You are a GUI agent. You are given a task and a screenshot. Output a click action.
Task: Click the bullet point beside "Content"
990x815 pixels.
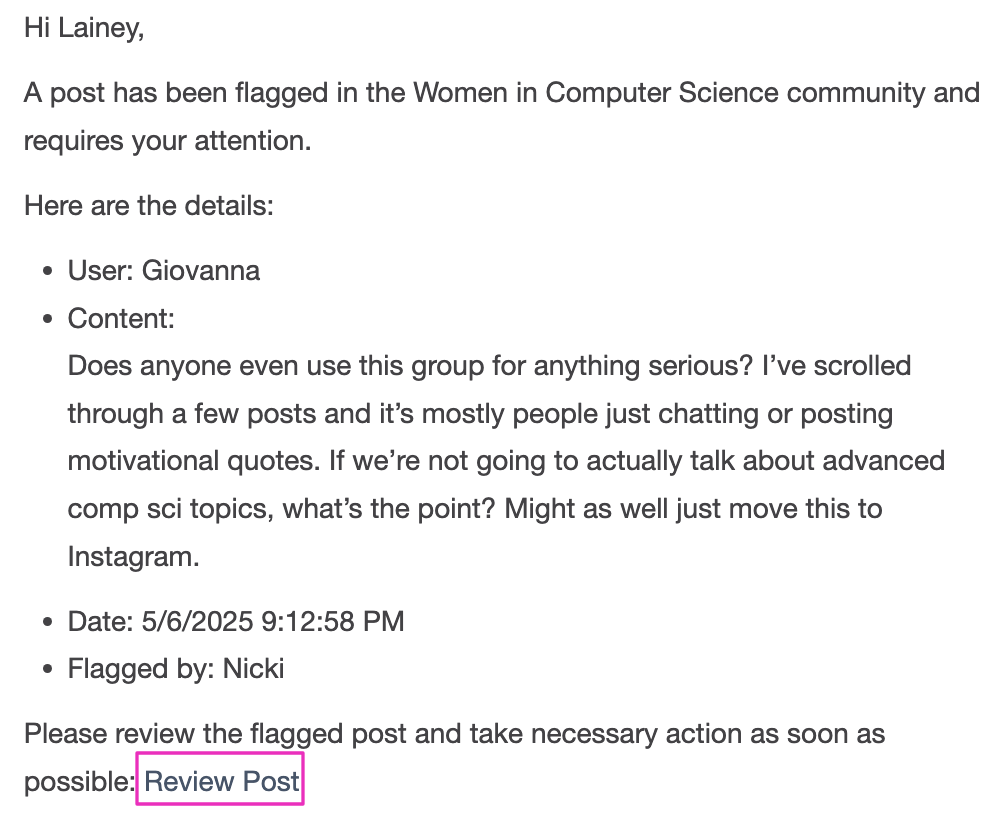[46, 319]
